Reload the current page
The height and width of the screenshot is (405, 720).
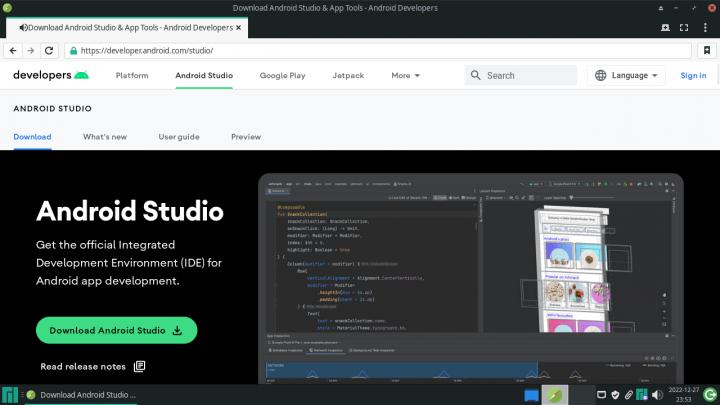coord(49,50)
